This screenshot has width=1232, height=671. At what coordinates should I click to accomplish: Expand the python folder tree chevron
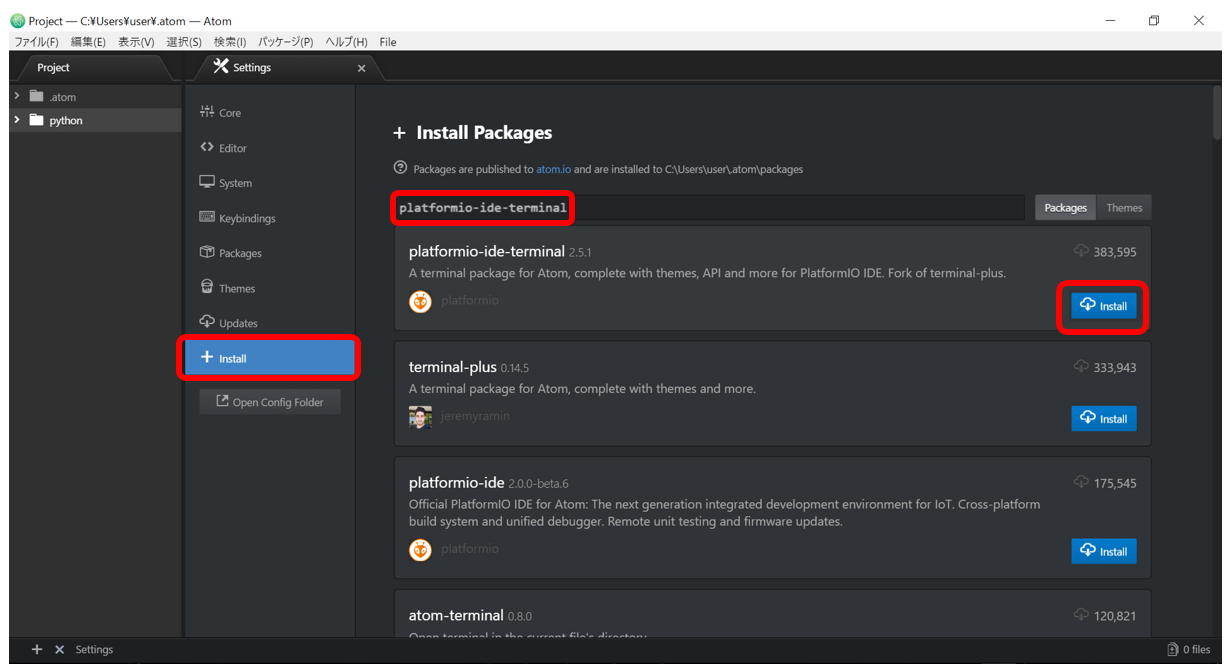(17, 120)
